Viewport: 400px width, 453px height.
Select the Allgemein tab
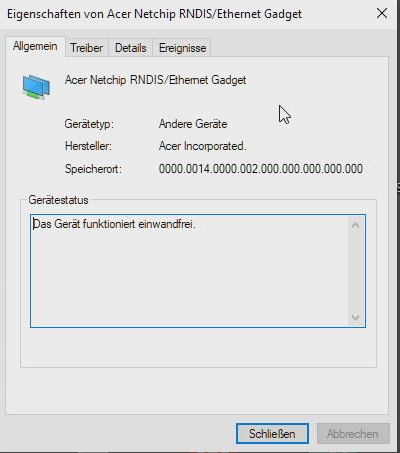coord(35,46)
